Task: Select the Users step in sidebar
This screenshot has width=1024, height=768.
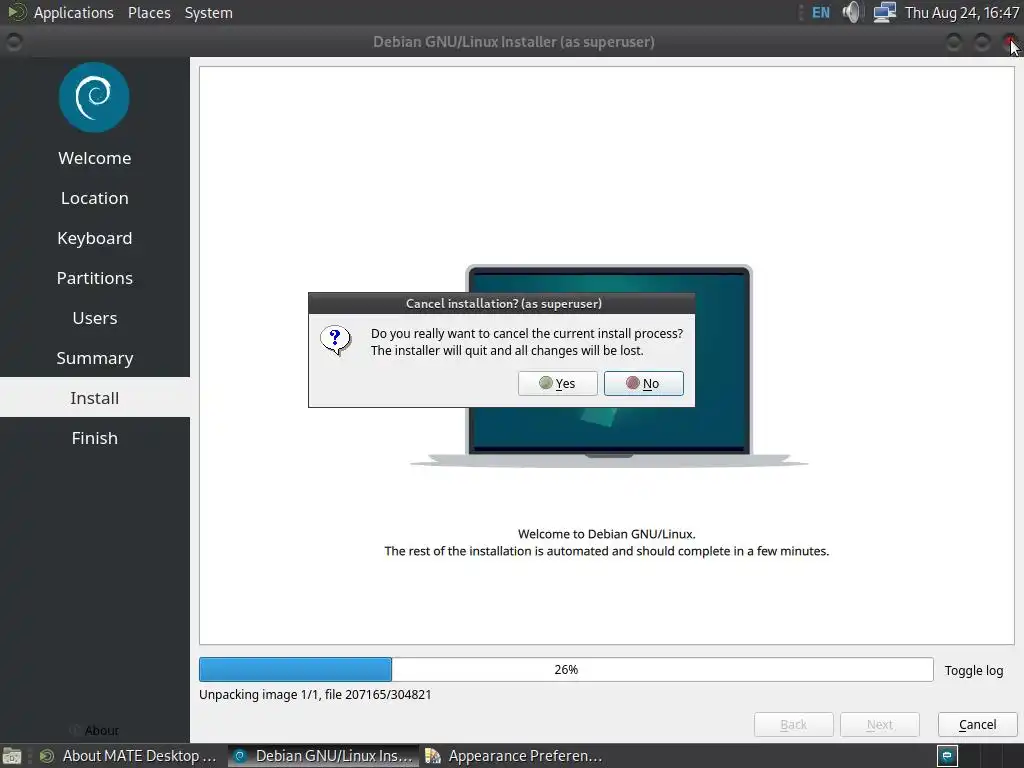Action: pyautogui.click(x=95, y=318)
